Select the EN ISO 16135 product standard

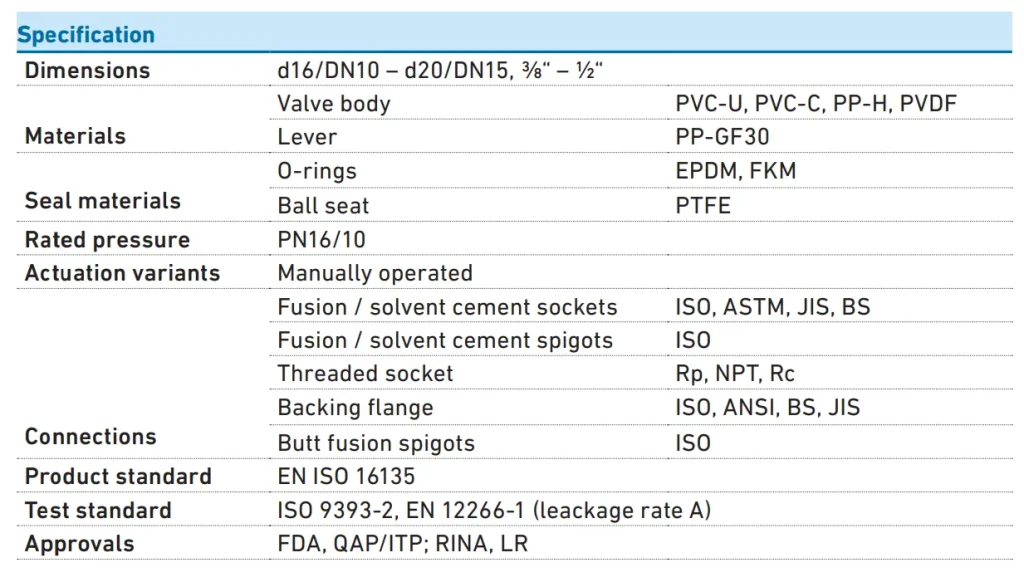[x=346, y=476]
